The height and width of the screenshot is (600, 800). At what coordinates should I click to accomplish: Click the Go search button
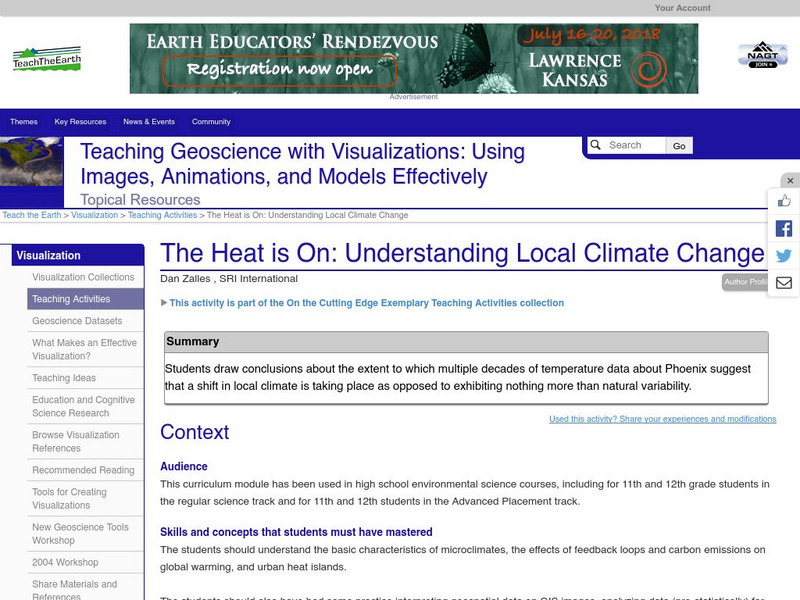[x=679, y=146]
